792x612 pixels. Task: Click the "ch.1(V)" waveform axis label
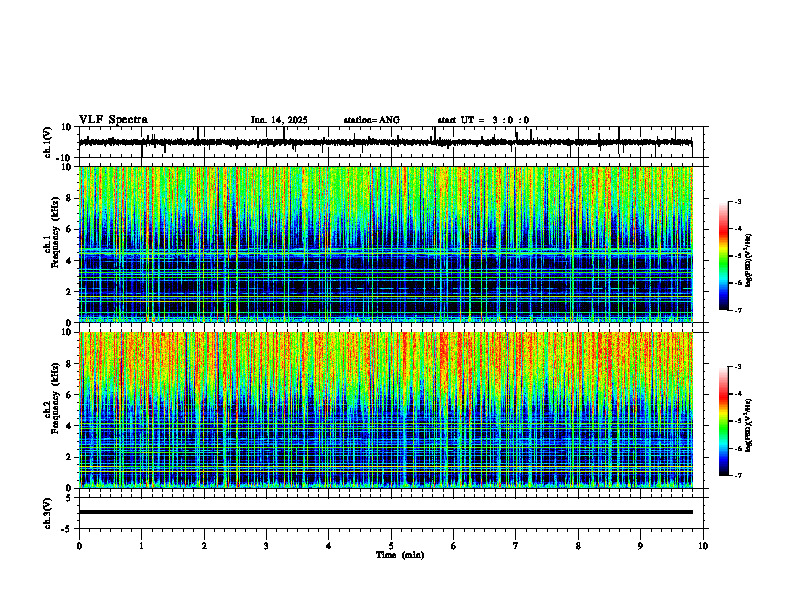(48, 142)
